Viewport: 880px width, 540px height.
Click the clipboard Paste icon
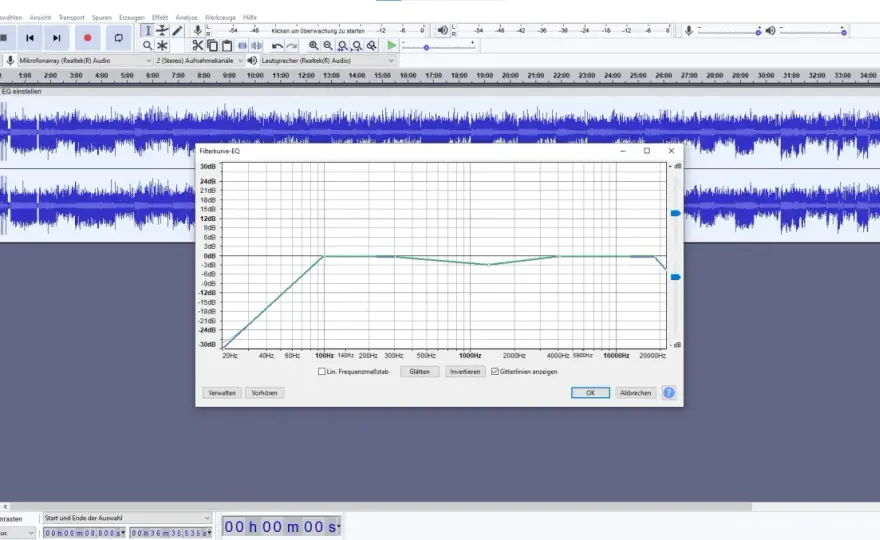pyautogui.click(x=227, y=45)
